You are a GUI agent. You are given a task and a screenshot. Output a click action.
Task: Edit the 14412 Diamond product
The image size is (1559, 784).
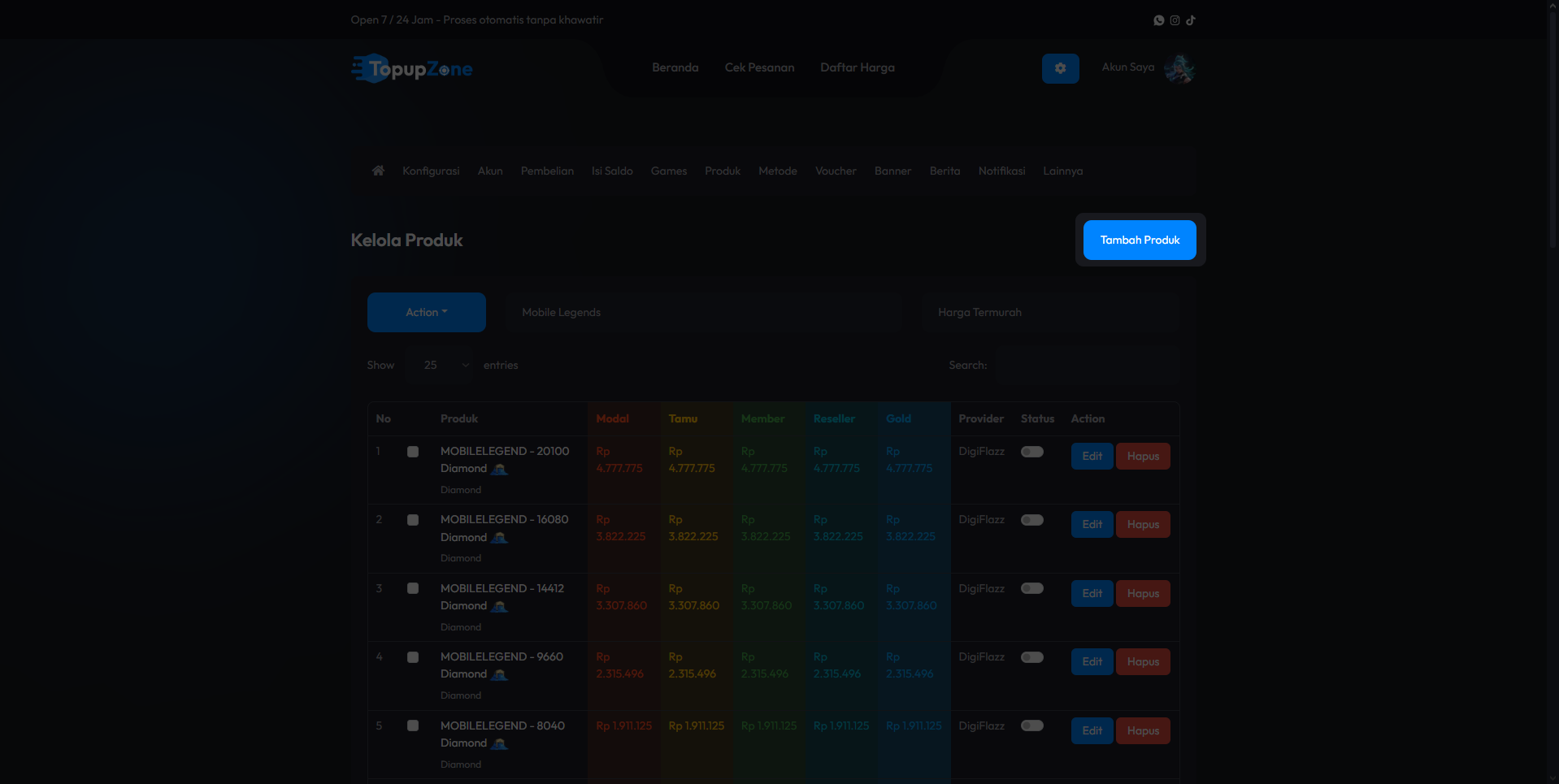click(1092, 593)
